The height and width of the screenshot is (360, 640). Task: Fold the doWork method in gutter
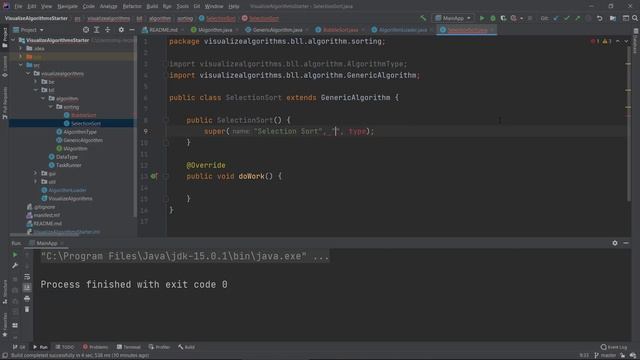point(166,176)
